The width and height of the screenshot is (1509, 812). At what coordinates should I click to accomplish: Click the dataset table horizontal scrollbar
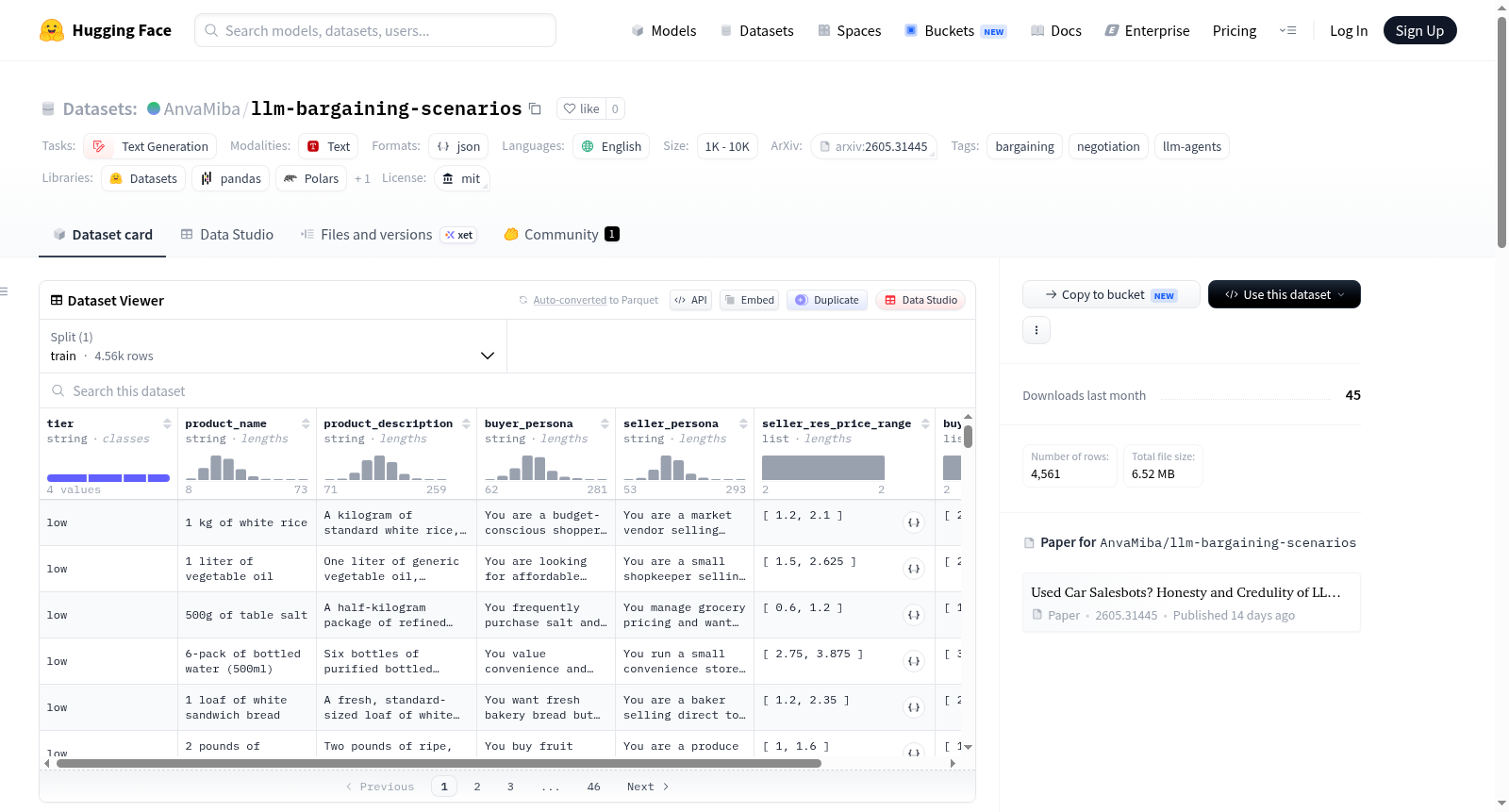point(439,763)
